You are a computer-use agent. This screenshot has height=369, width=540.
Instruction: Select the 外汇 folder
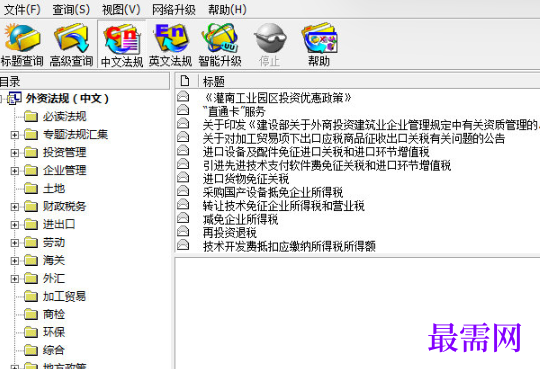(54, 278)
